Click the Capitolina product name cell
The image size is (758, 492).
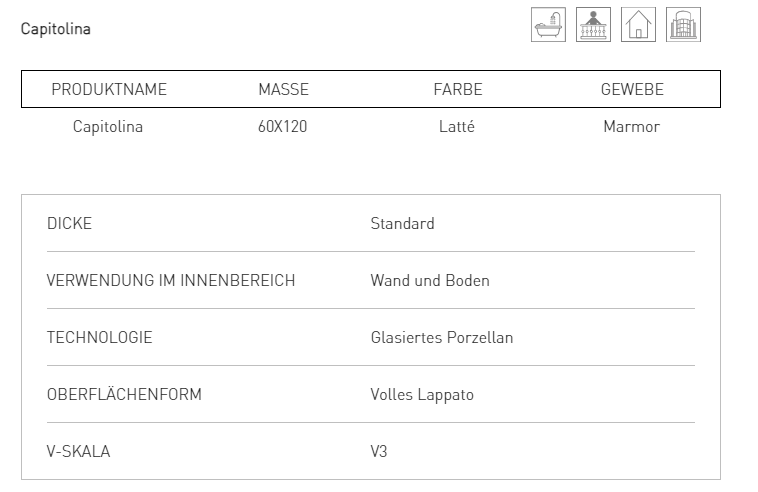(108, 127)
